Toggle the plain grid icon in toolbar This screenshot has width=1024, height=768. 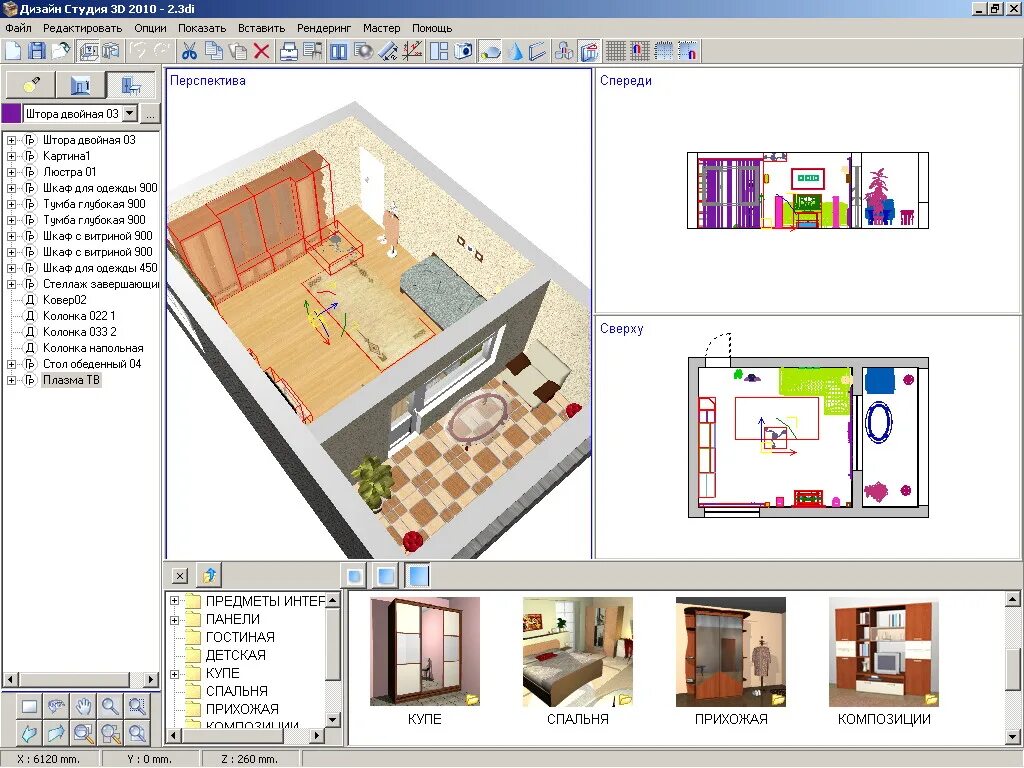click(615, 50)
